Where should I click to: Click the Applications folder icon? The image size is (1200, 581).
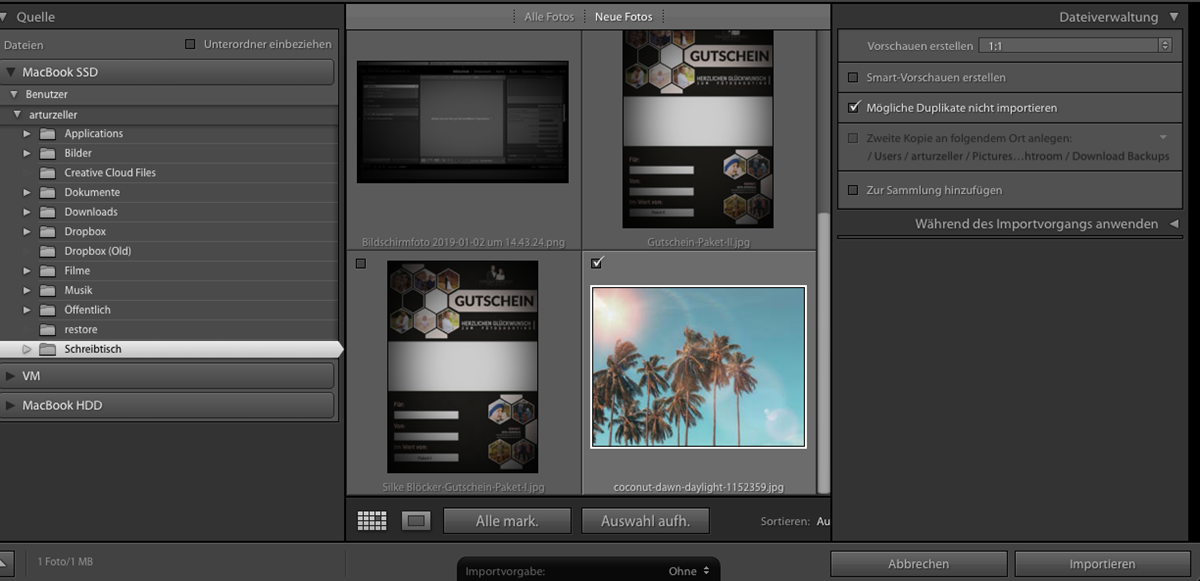[47, 134]
